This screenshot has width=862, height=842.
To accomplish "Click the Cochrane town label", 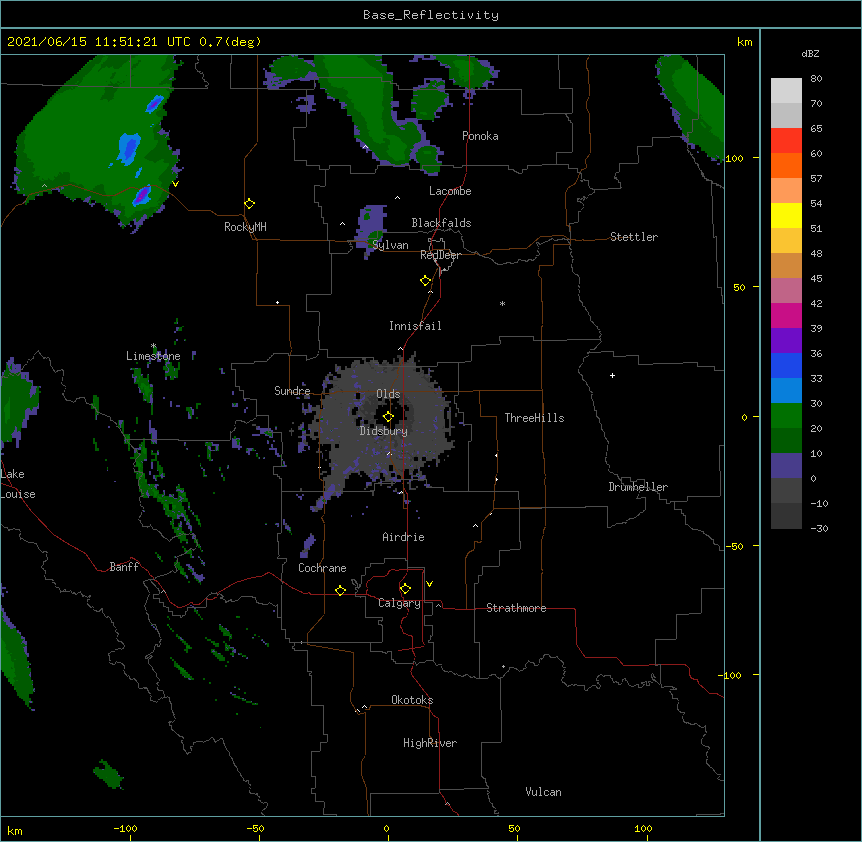I will (322, 568).
